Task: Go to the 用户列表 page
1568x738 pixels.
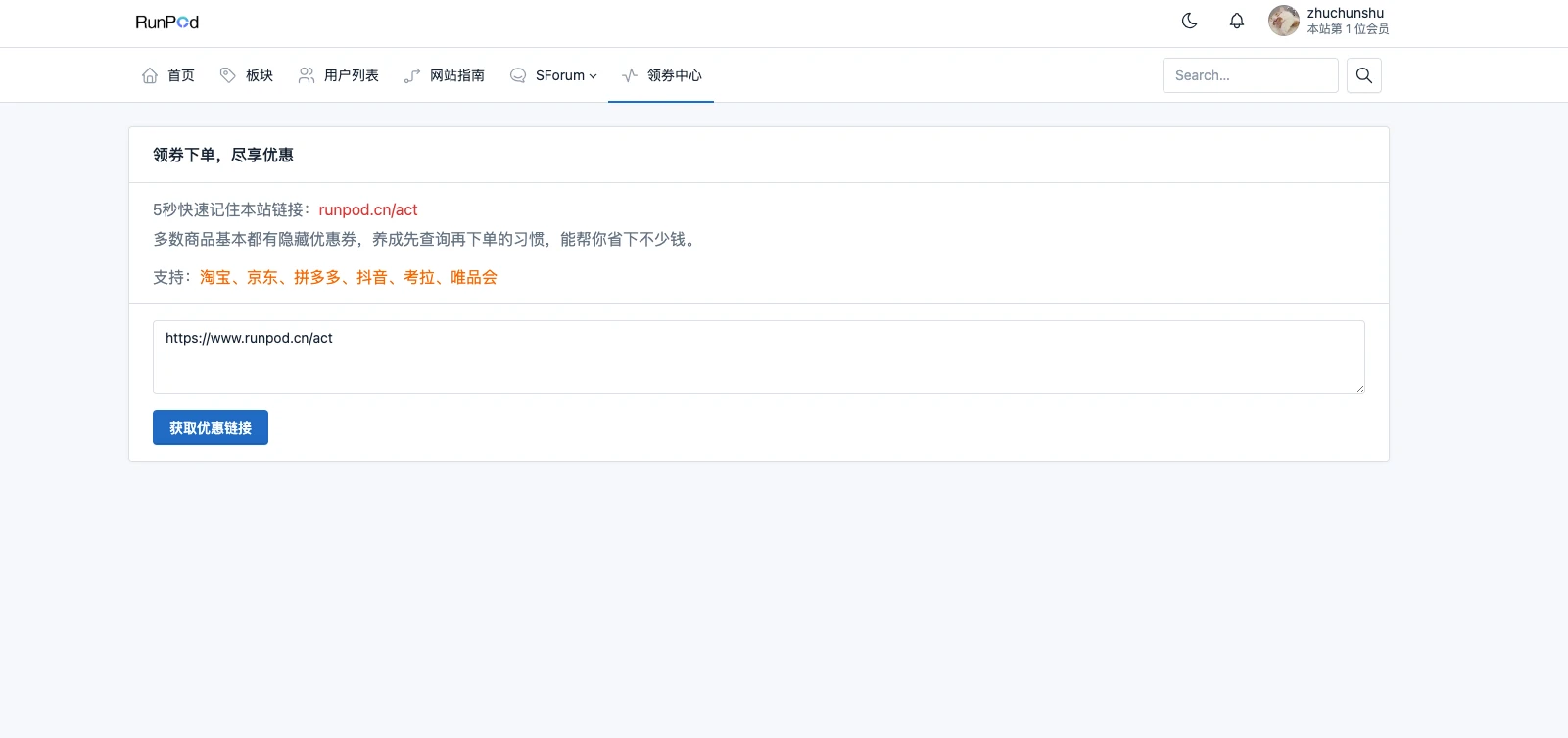Action: click(x=351, y=75)
